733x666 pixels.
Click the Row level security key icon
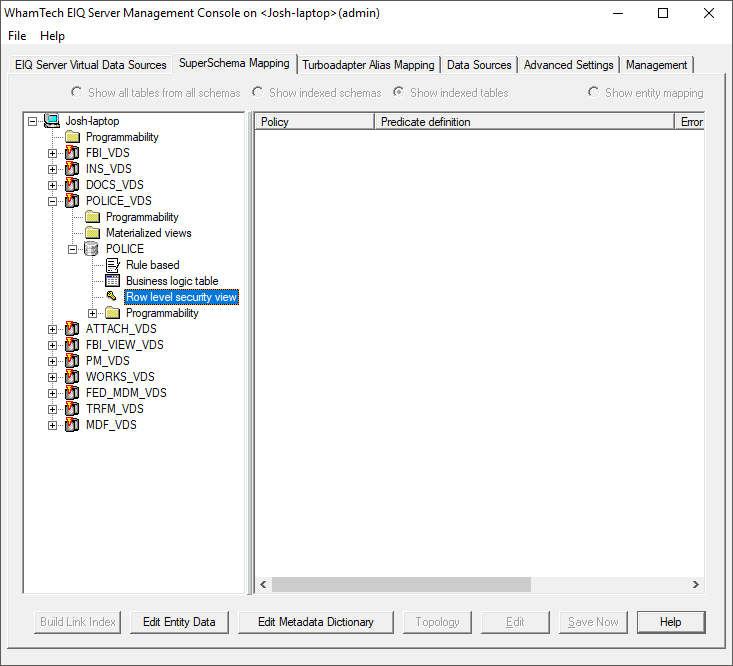(112, 297)
